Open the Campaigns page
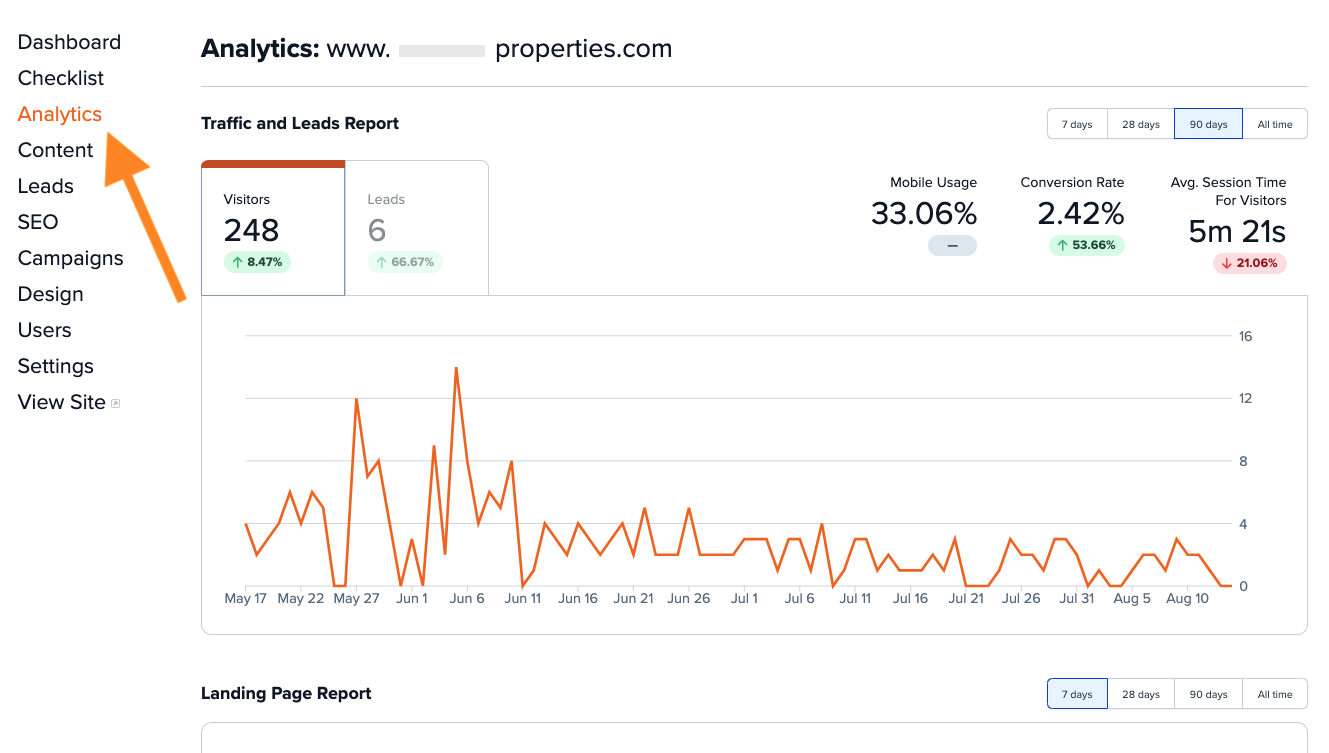This screenshot has height=753, width=1329. click(70, 257)
